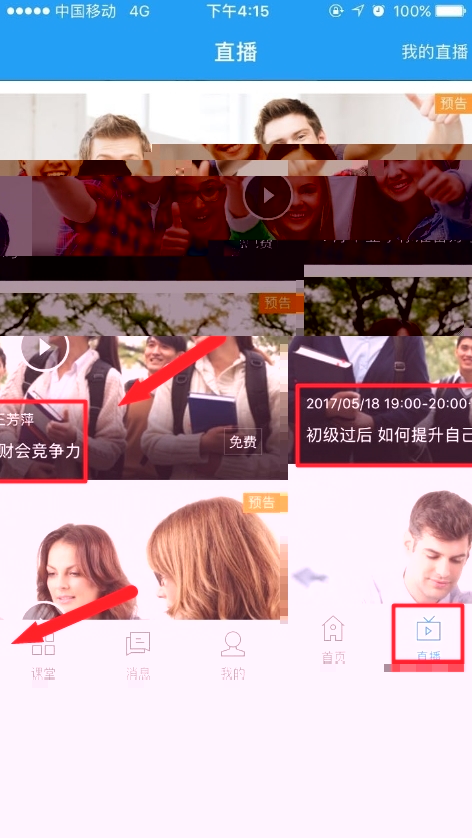The width and height of the screenshot is (472, 838).
Task: Tap the signal strength dots
Action: click(x=28, y=11)
